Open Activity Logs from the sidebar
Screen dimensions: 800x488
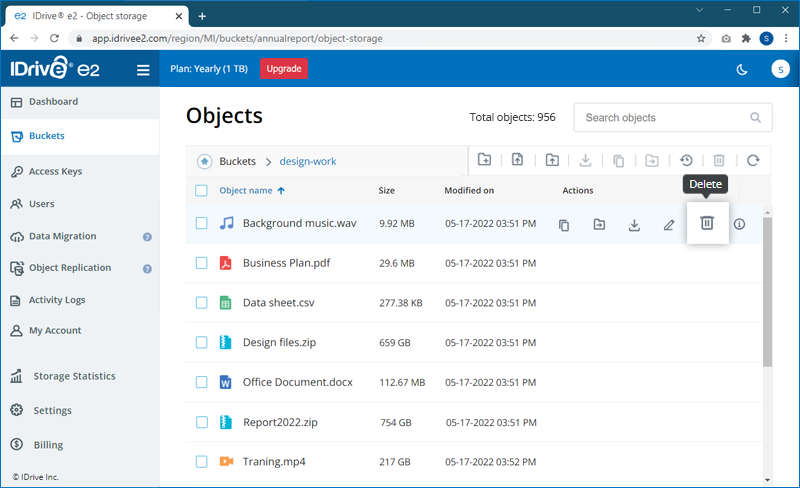coord(57,299)
